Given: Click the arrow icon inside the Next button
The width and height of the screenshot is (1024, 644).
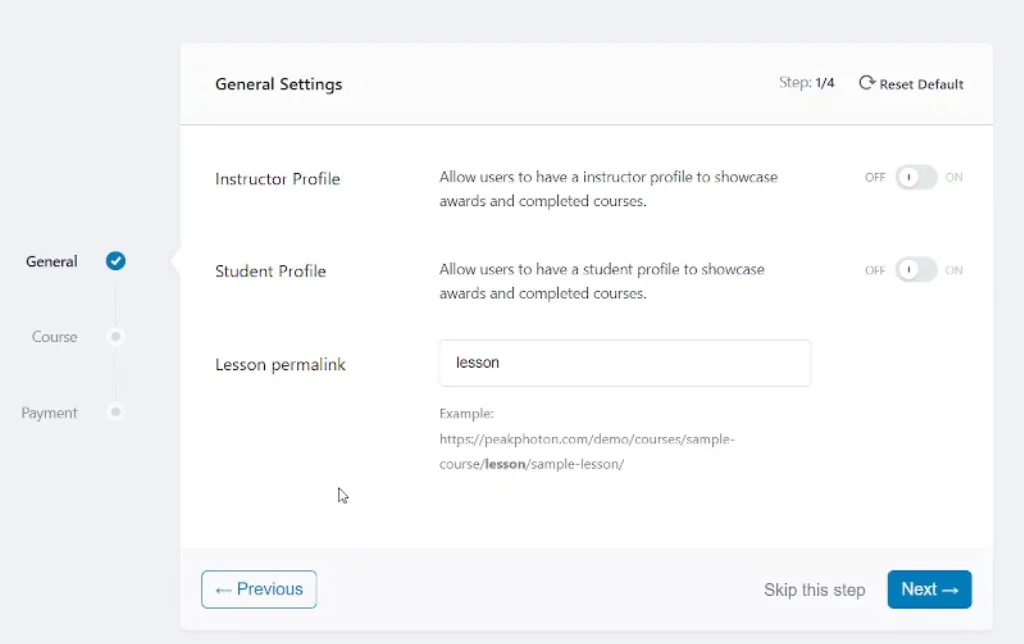Looking at the screenshot, I should point(948,589).
